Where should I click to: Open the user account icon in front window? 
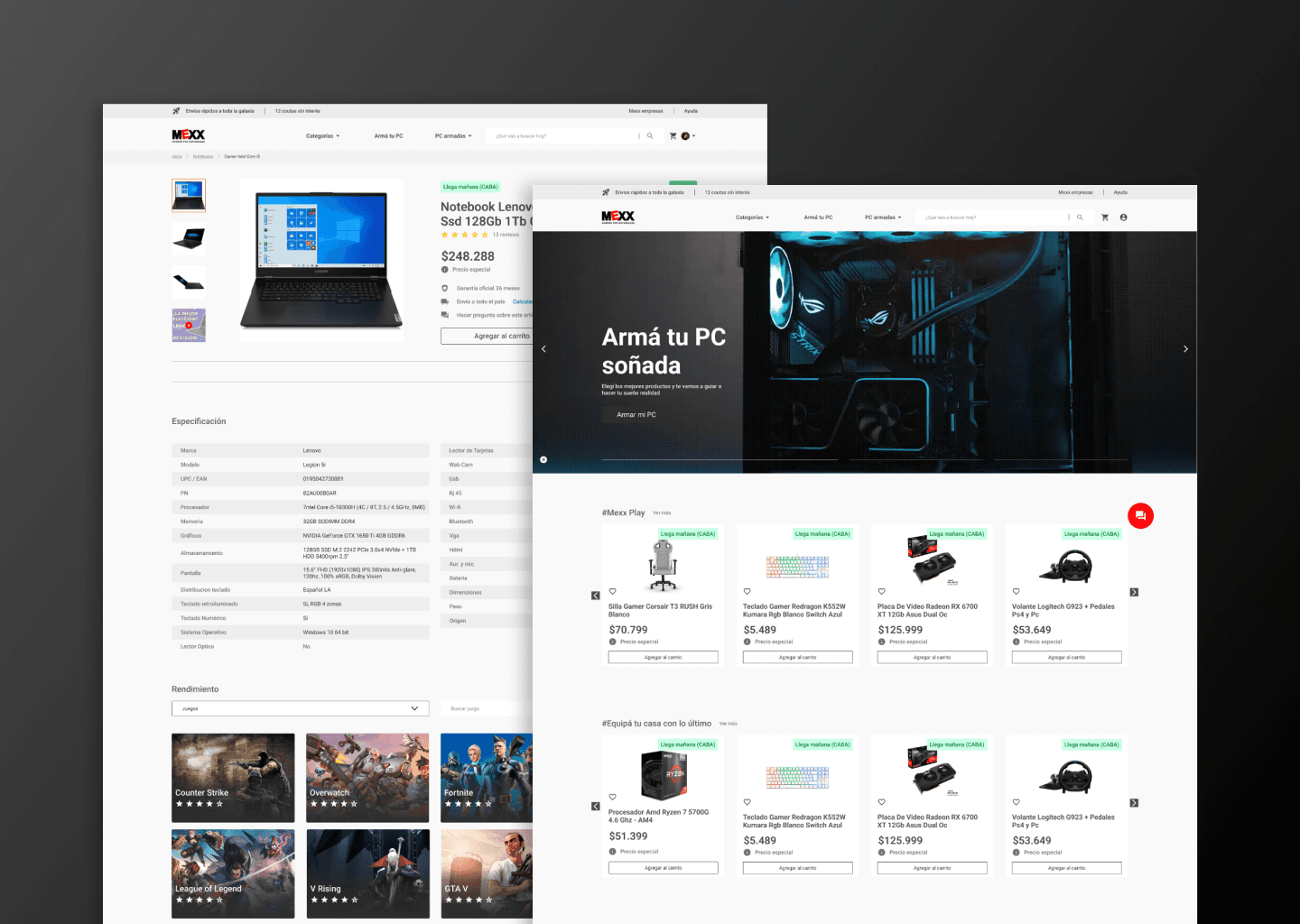pyautogui.click(x=1123, y=217)
